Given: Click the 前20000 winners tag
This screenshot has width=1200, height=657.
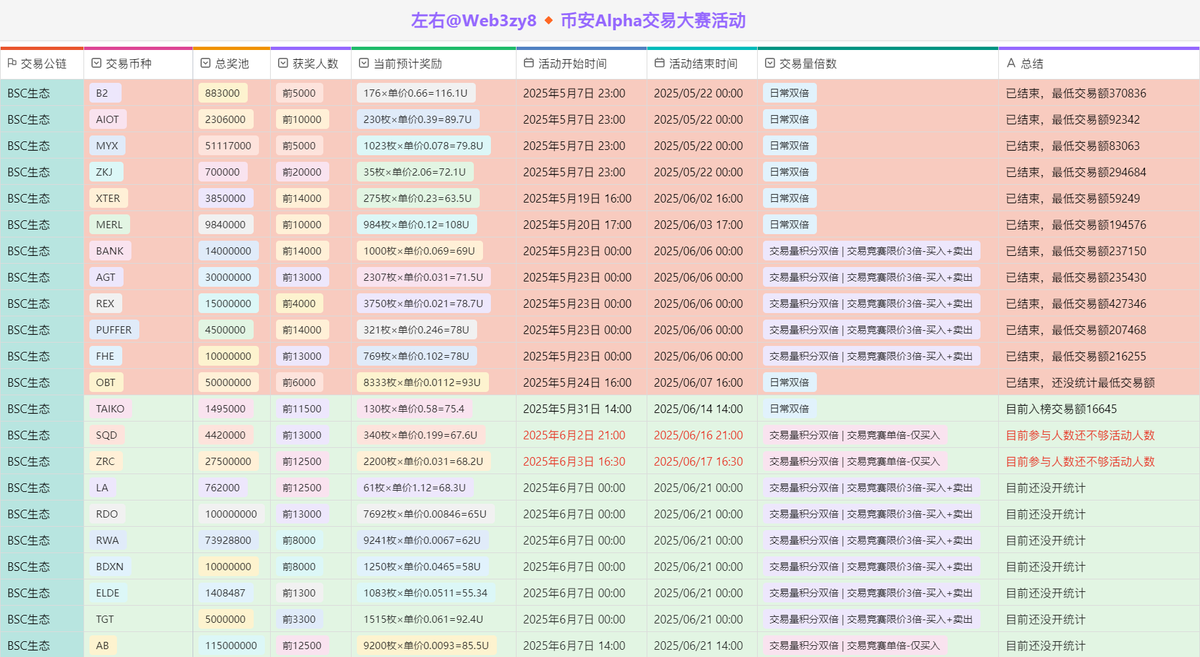Looking at the screenshot, I should [x=302, y=172].
